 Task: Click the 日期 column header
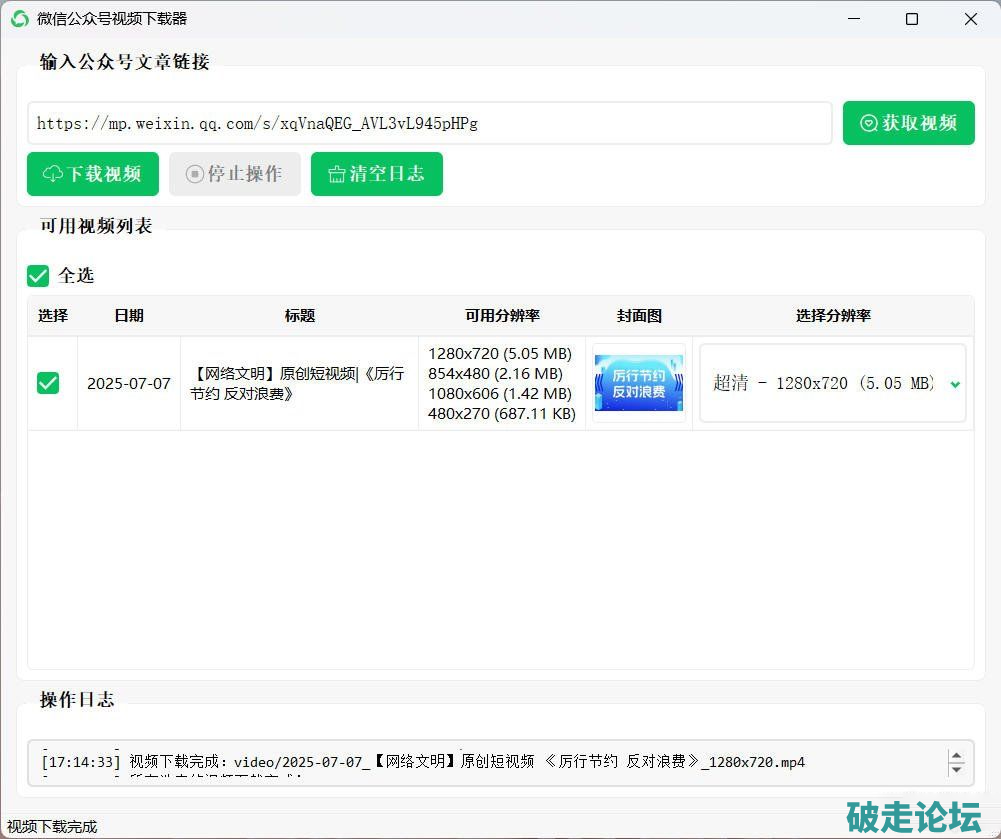[x=128, y=315]
